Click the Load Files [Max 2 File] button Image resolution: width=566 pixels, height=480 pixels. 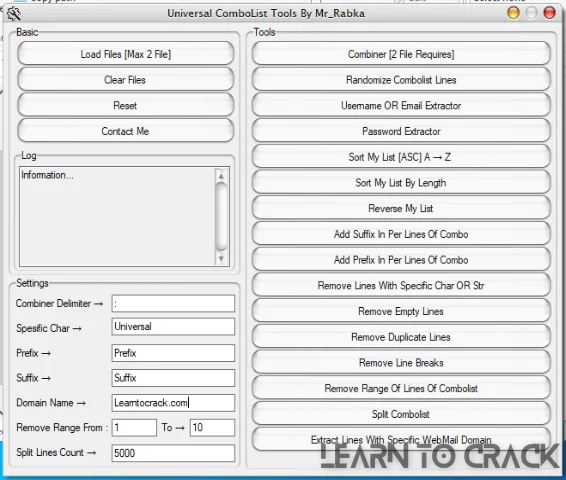[125, 54]
